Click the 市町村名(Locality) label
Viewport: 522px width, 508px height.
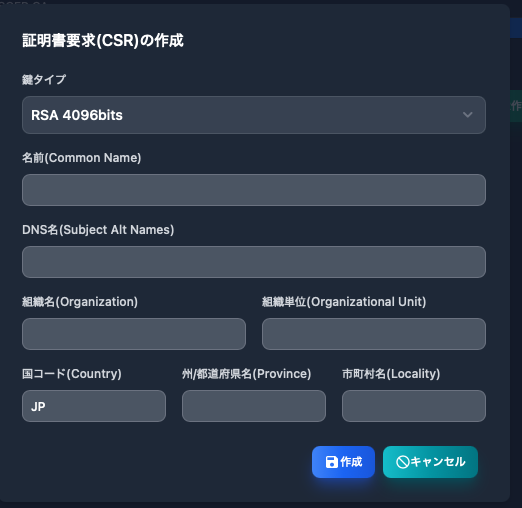click(x=391, y=374)
